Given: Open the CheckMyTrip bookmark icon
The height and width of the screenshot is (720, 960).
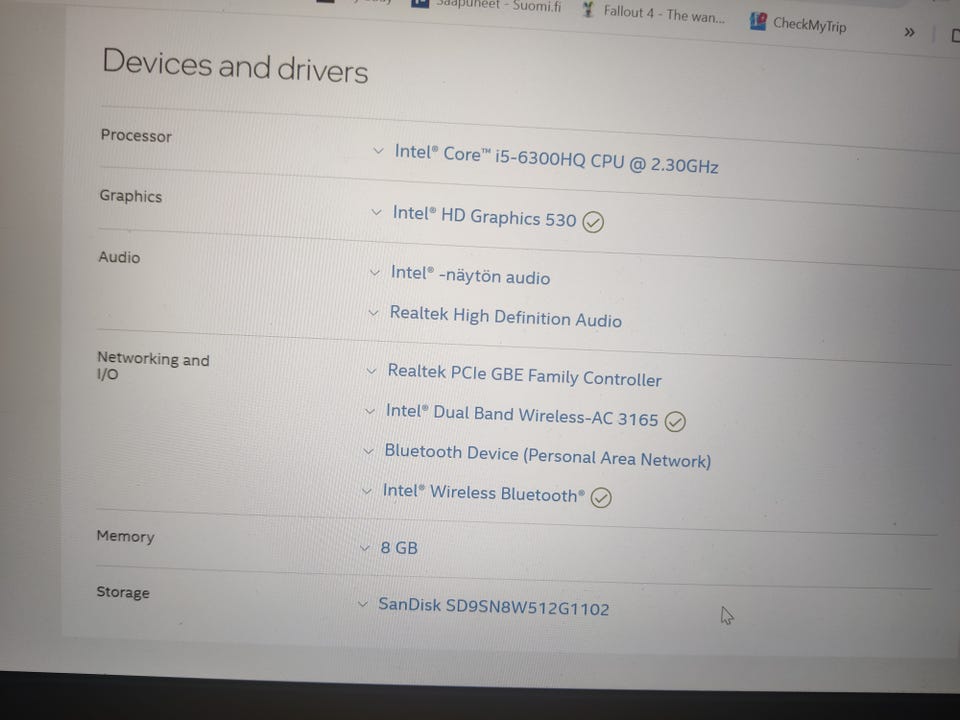Looking at the screenshot, I should [758, 21].
